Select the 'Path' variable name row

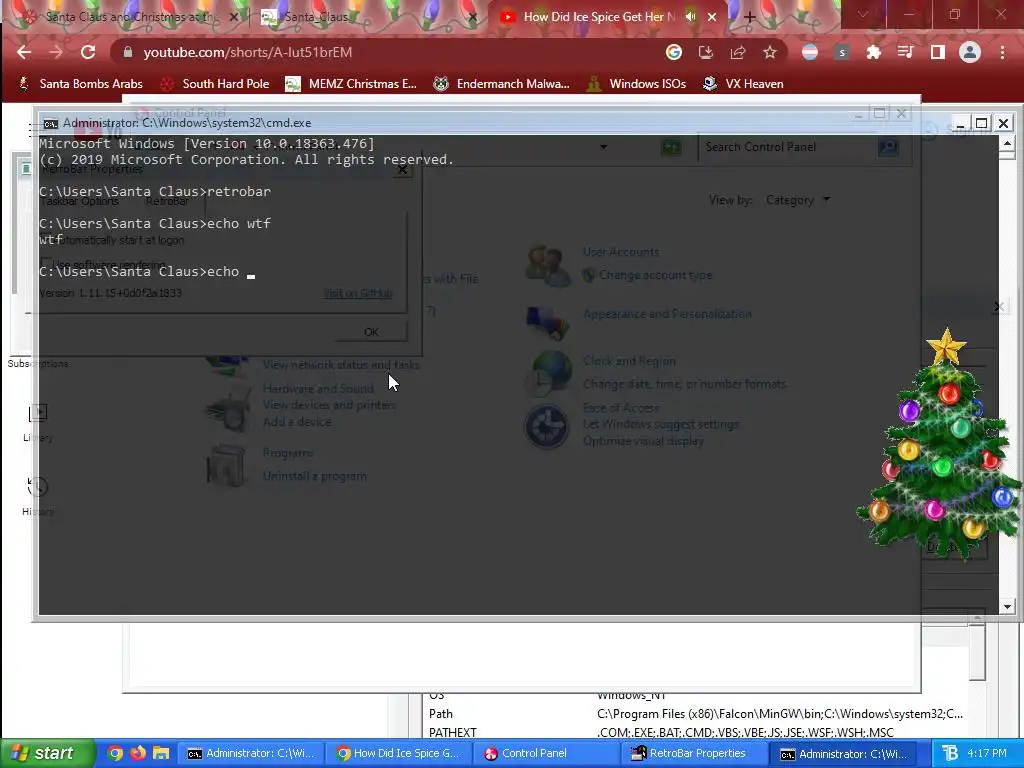coord(441,714)
